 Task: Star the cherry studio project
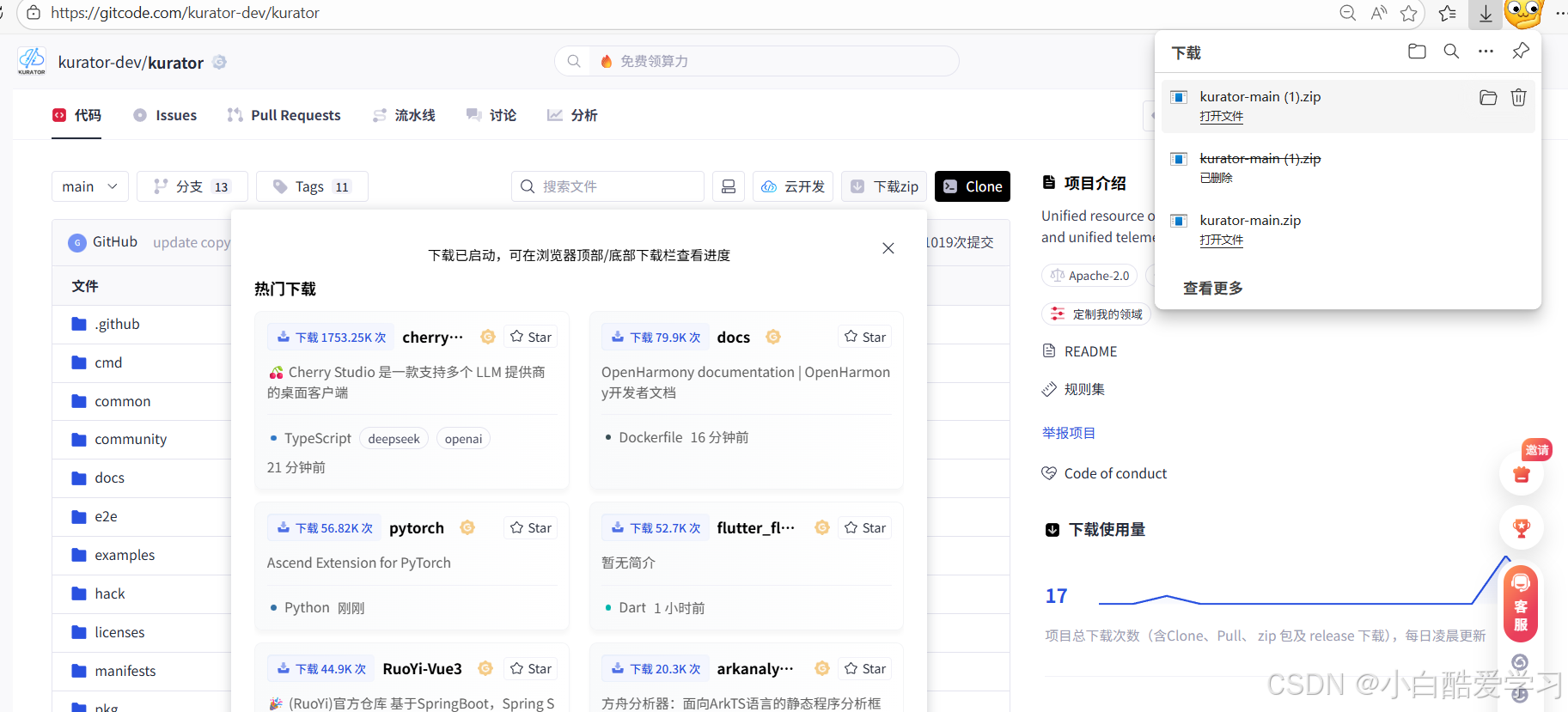[531, 337]
